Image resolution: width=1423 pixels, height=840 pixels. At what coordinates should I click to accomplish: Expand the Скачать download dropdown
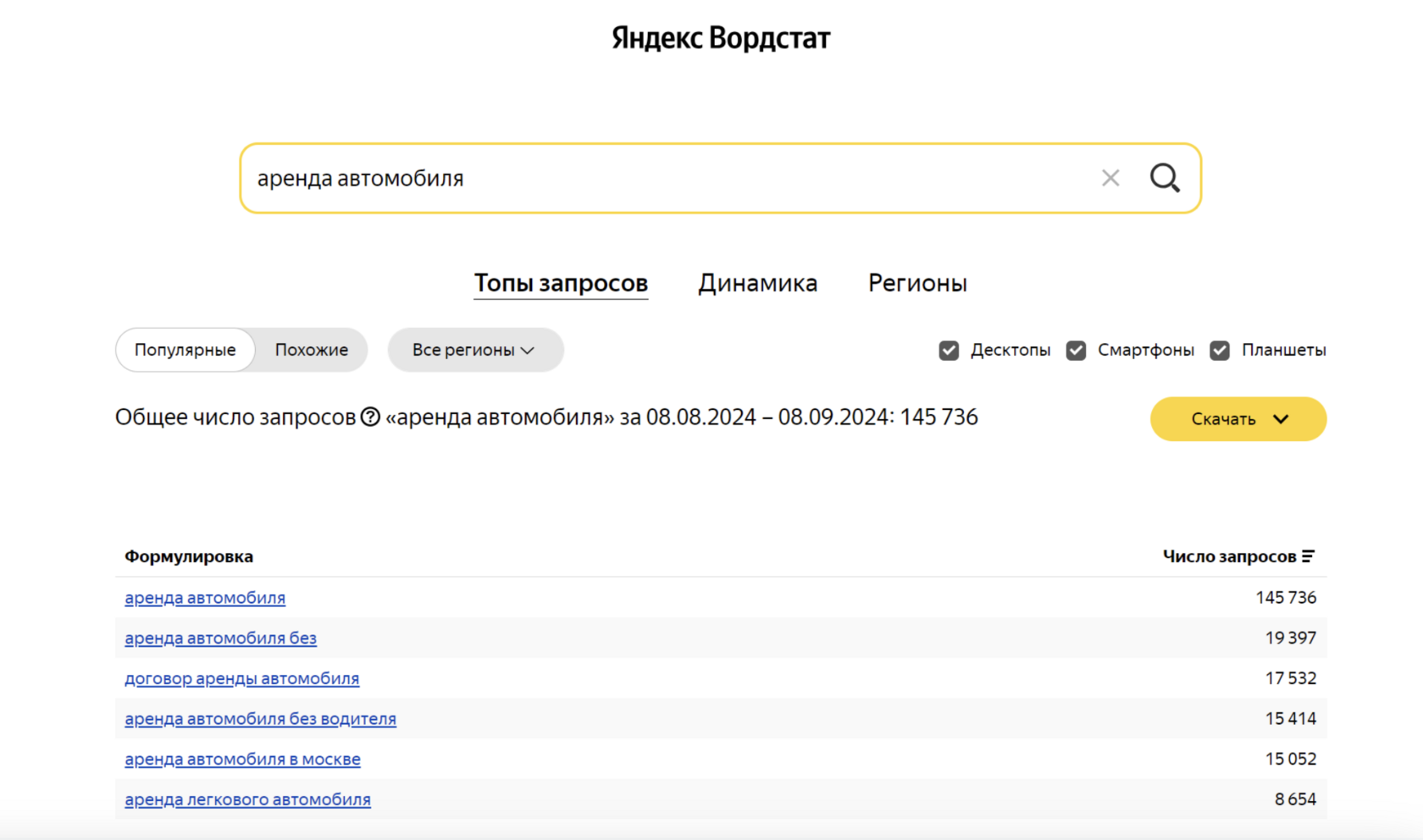(1238, 419)
